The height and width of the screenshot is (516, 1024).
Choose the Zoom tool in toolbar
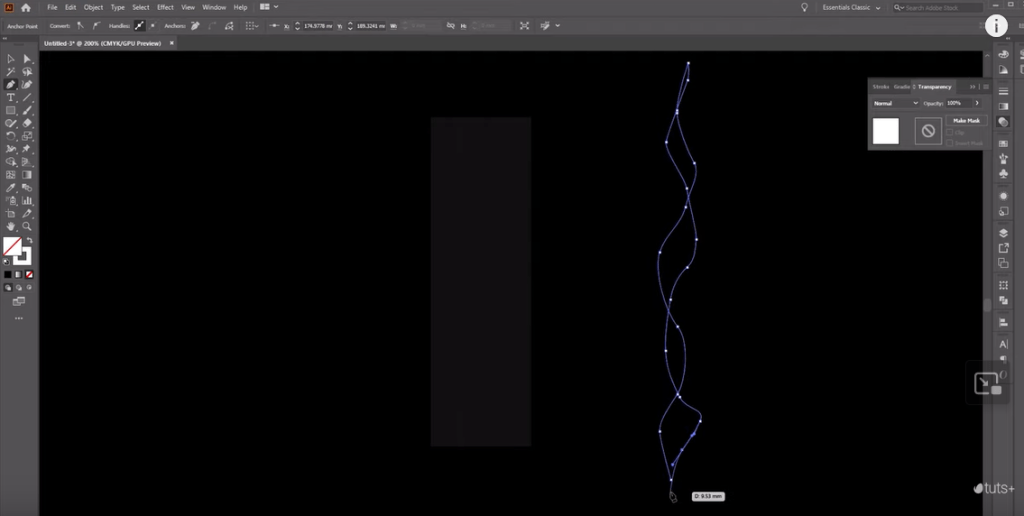(27, 227)
